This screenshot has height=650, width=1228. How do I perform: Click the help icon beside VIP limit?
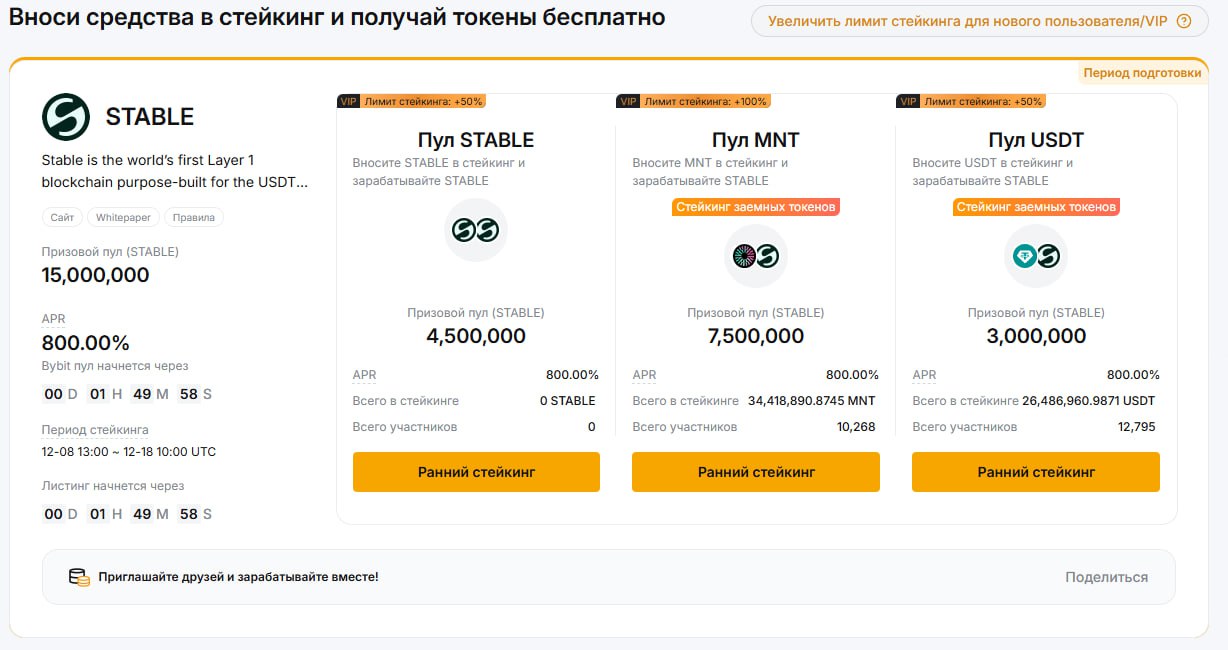point(1185,21)
